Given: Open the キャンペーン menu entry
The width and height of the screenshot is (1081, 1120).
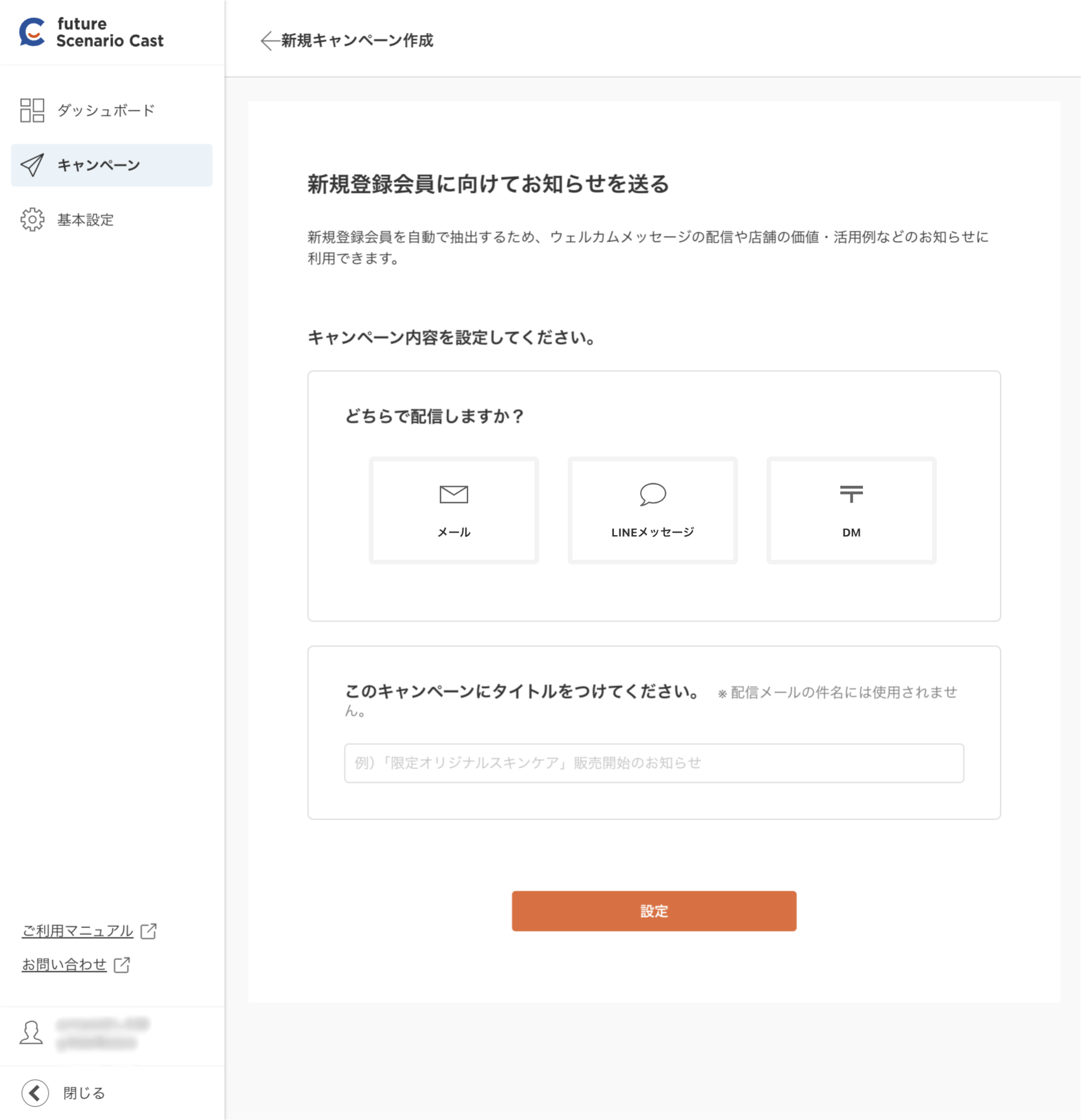Looking at the screenshot, I should (98, 165).
